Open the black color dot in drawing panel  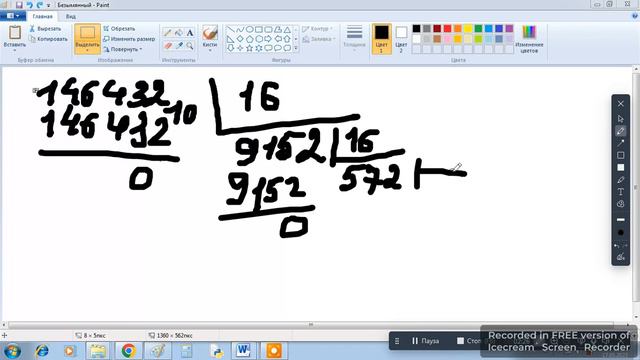[620, 233]
